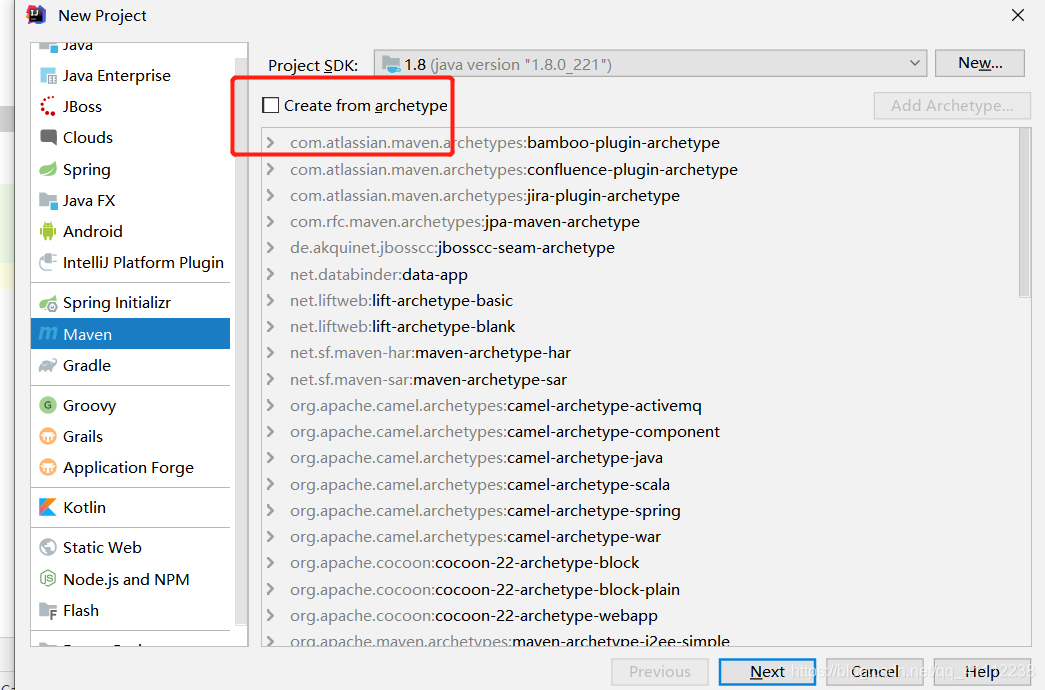Expand maven-archetype-har chevron

(271, 353)
